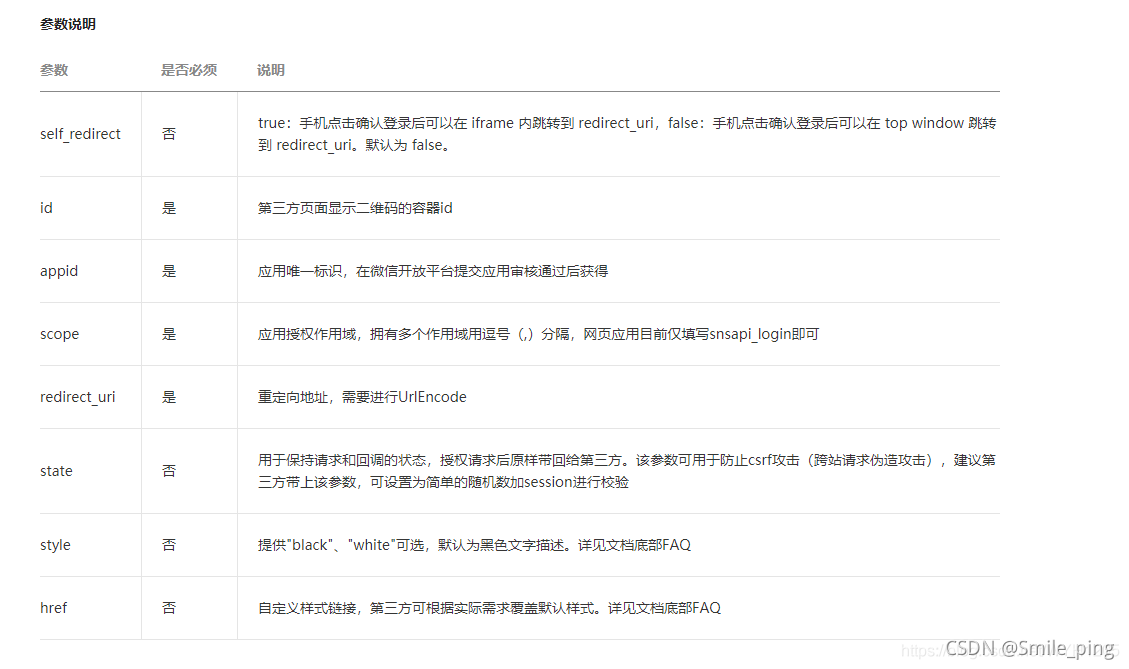Click the 否 value in self_redirect row
Screen dimensions: 1129x669
[168, 134]
